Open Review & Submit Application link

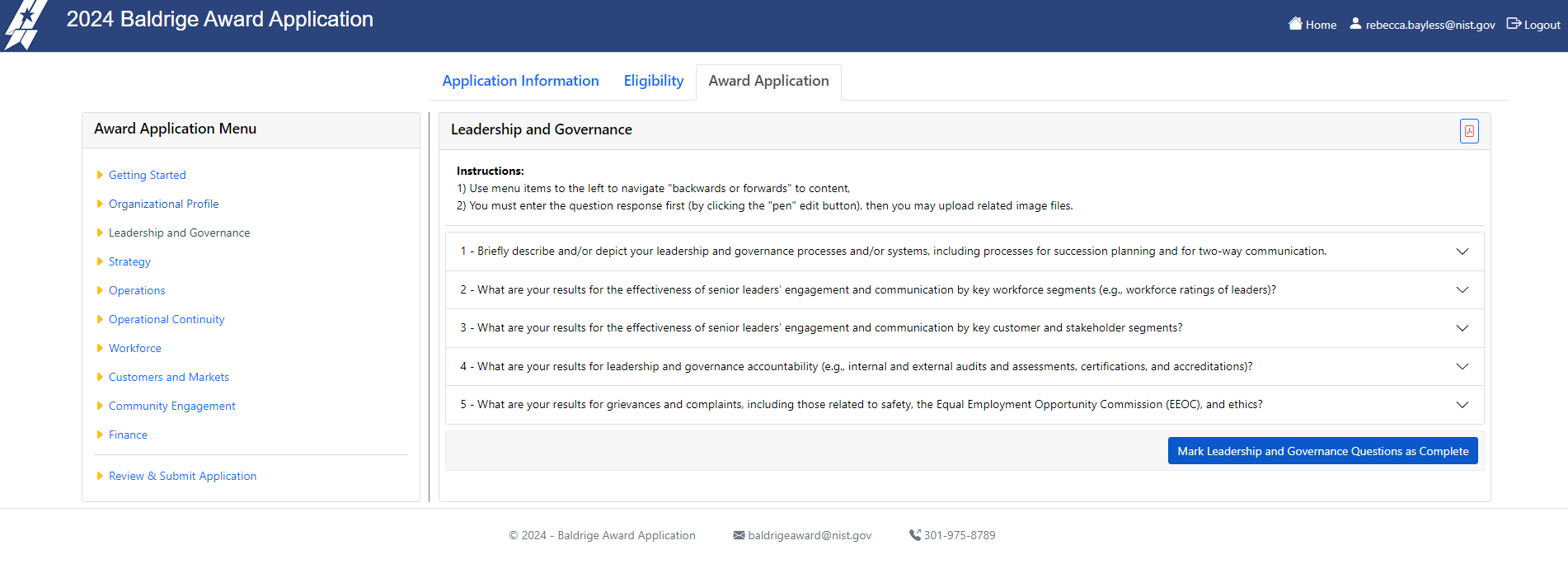tap(182, 476)
